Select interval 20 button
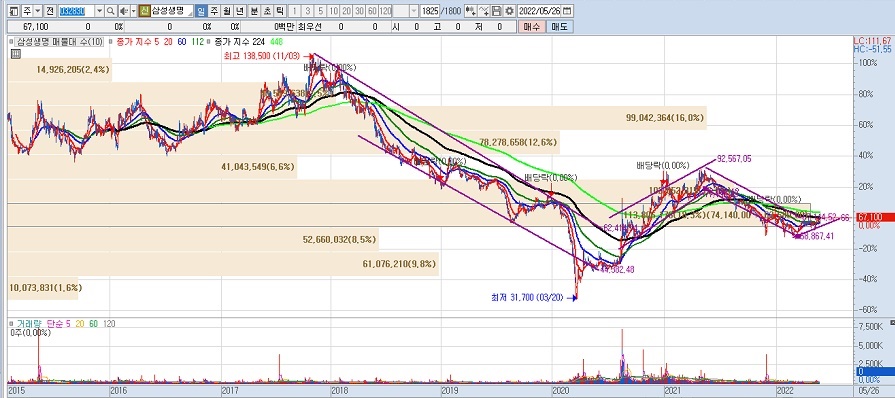 click(x=346, y=11)
